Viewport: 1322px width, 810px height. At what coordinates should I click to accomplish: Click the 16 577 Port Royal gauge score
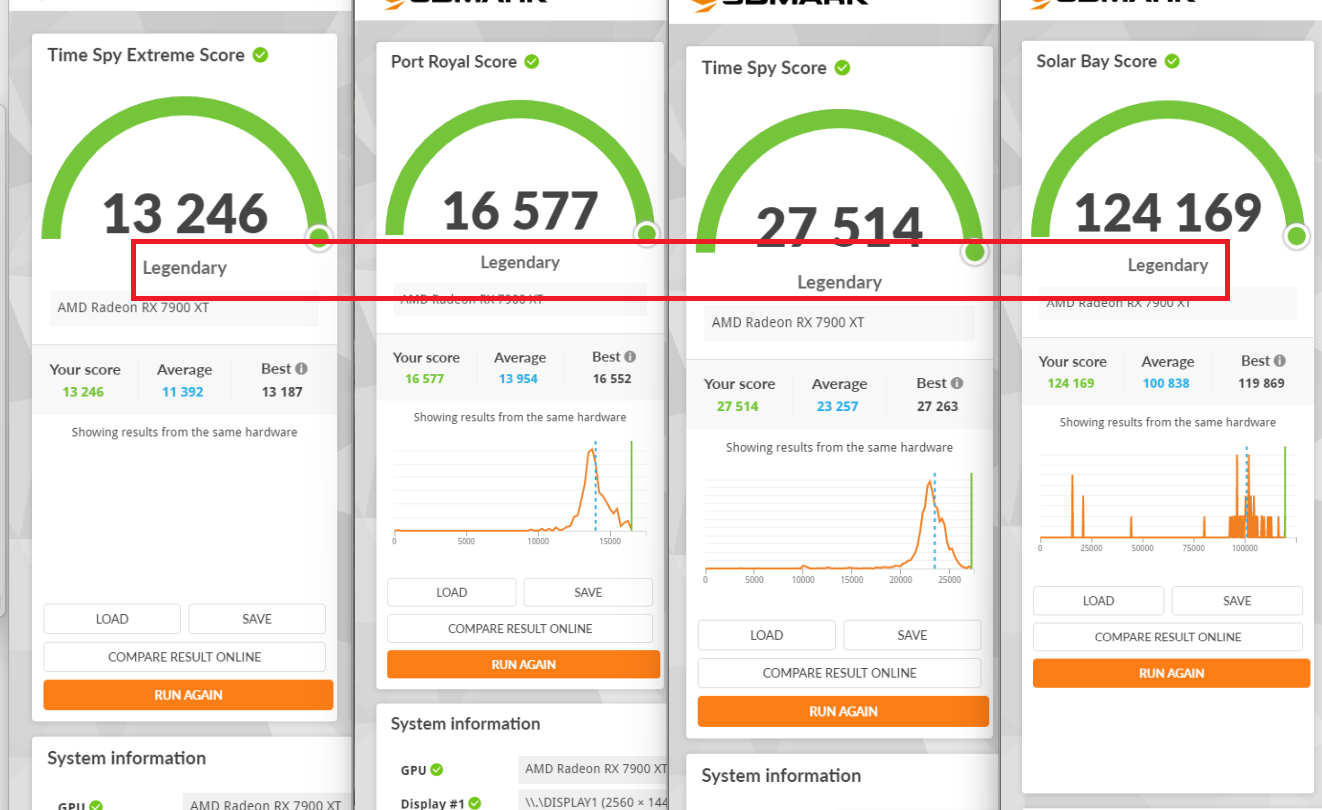[520, 210]
